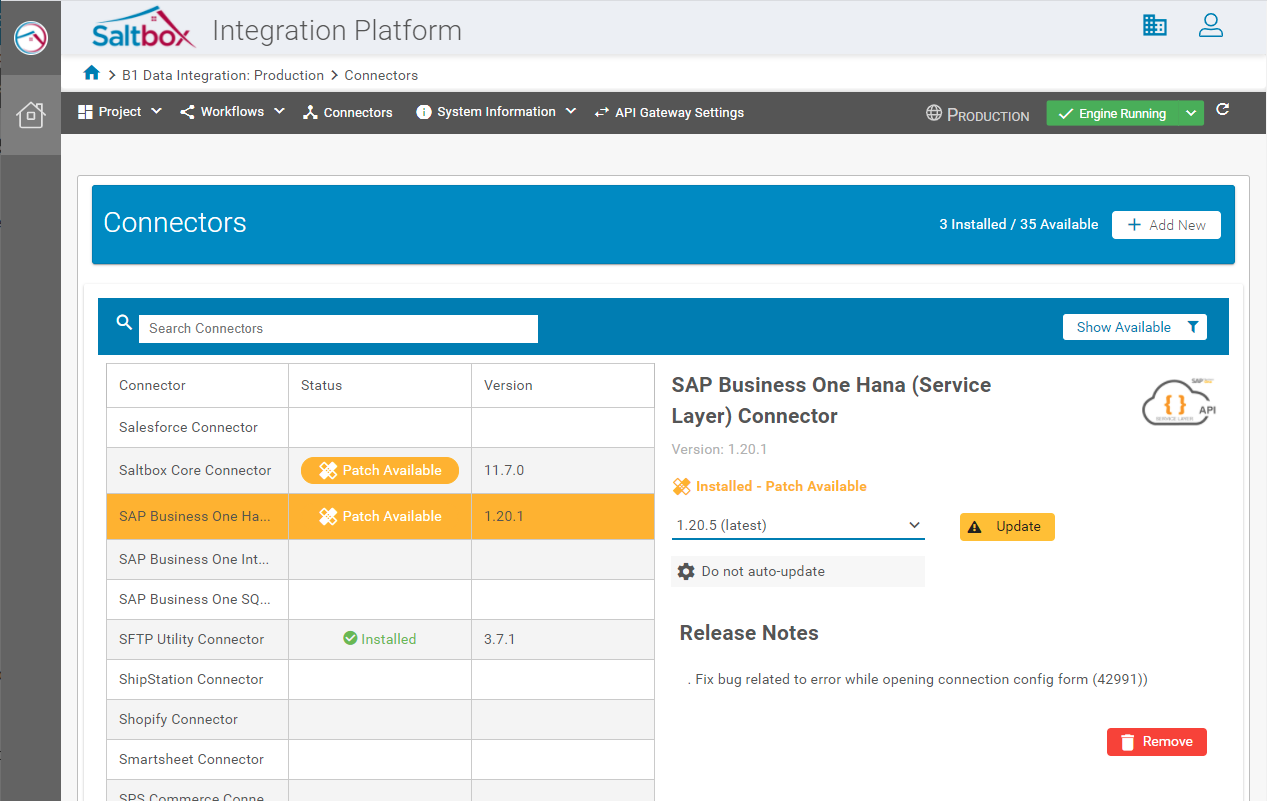Click version 11.7.0 in the table

pyautogui.click(x=504, y=470)
